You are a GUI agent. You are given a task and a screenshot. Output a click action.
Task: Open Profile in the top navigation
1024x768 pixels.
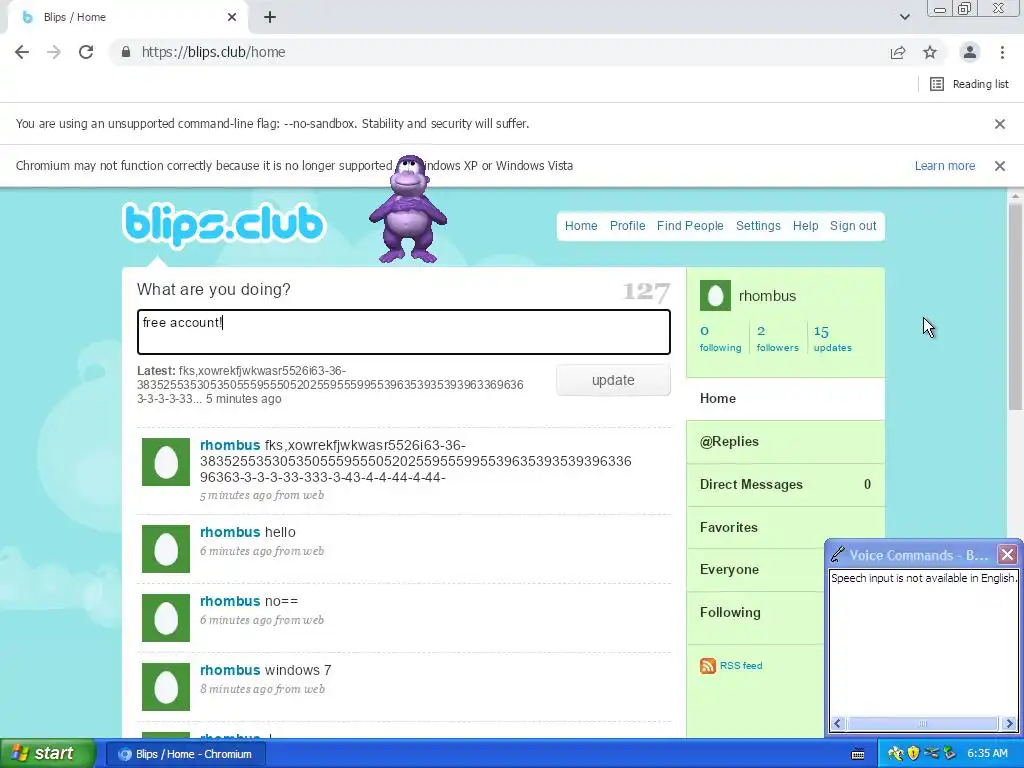pyautogui.click(x=627, y=226)
